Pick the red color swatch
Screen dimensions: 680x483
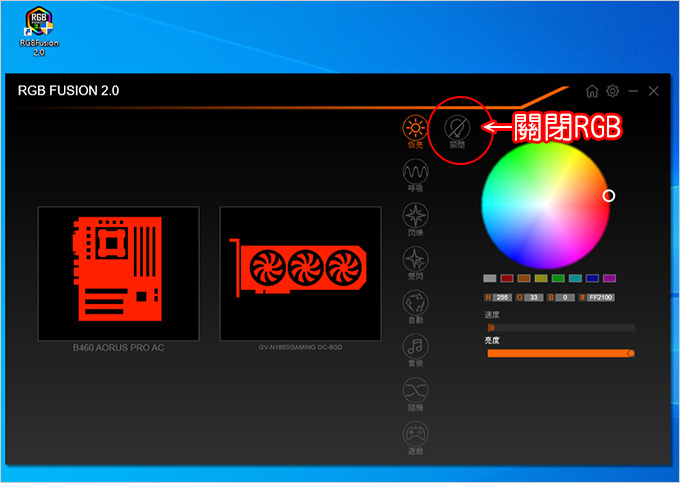tap(507, 278)
